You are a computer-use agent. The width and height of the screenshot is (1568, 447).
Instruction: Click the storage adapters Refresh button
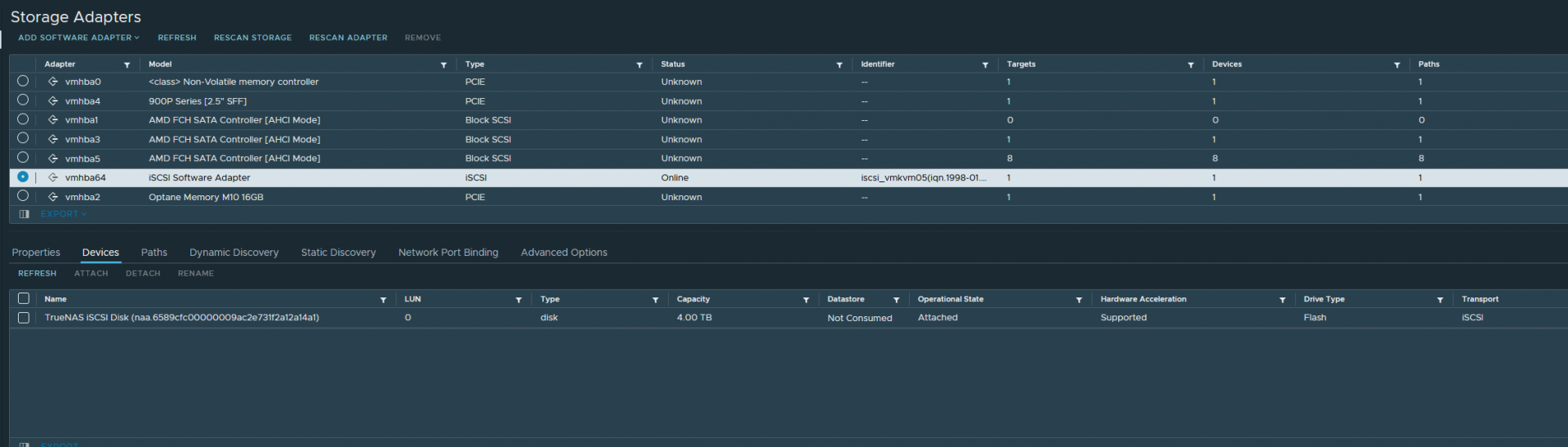coord(177,38)
